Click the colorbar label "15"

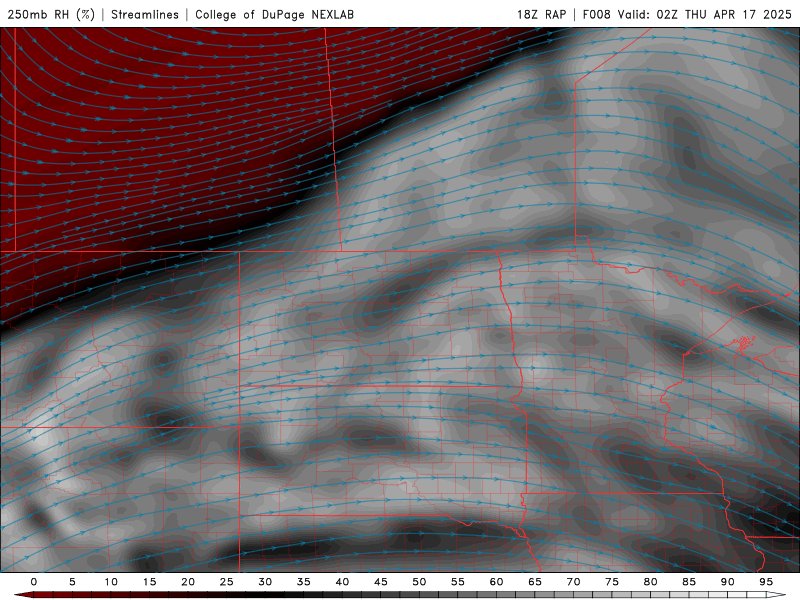click(x=149, y=582)
